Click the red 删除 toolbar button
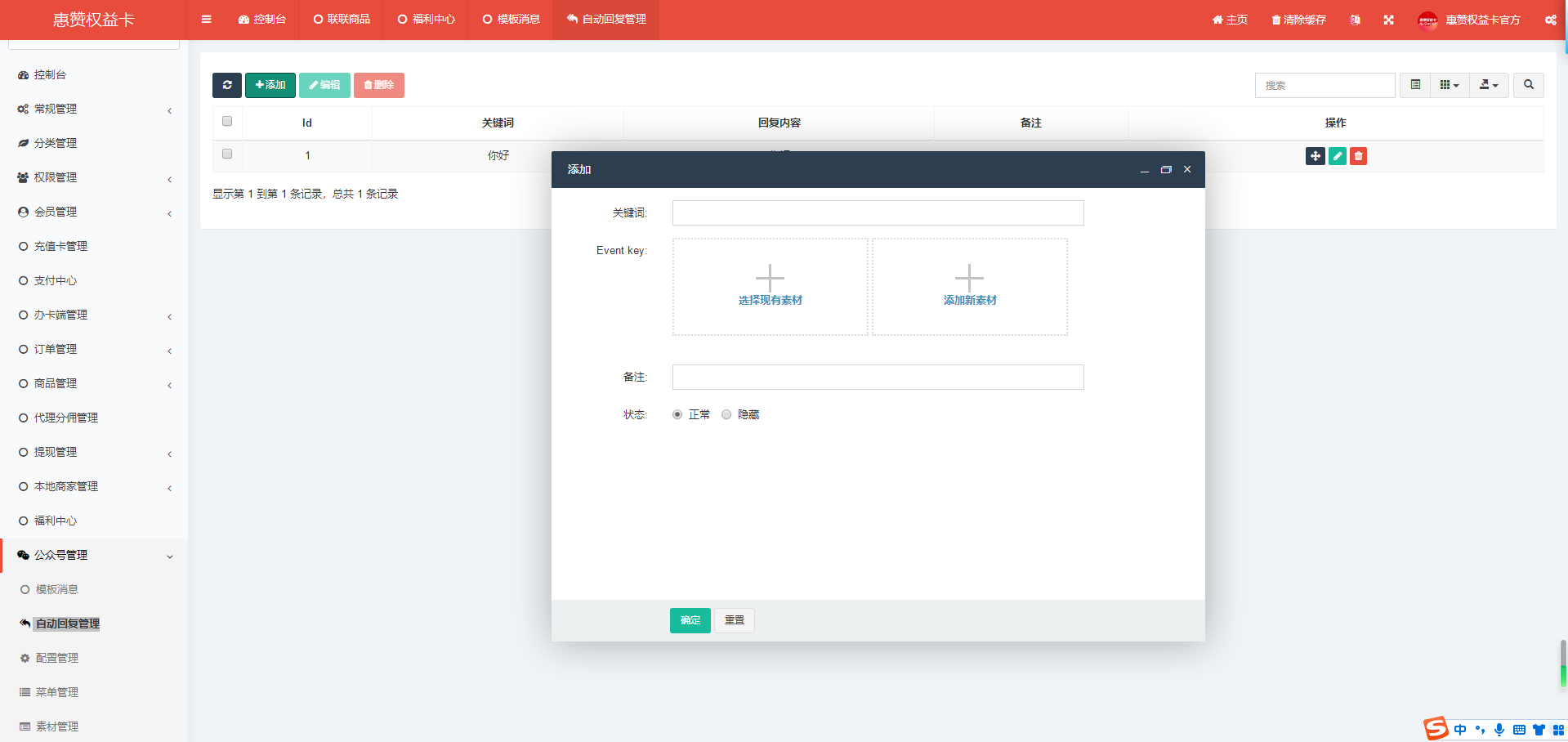 (379, 85)
